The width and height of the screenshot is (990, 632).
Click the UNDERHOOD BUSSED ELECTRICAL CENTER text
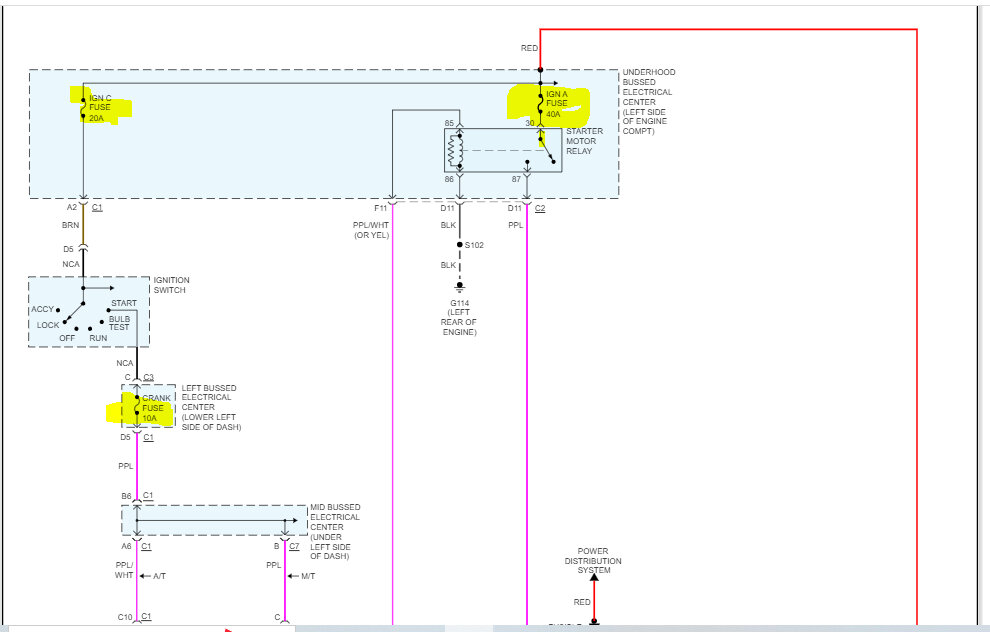coord(648,102)
